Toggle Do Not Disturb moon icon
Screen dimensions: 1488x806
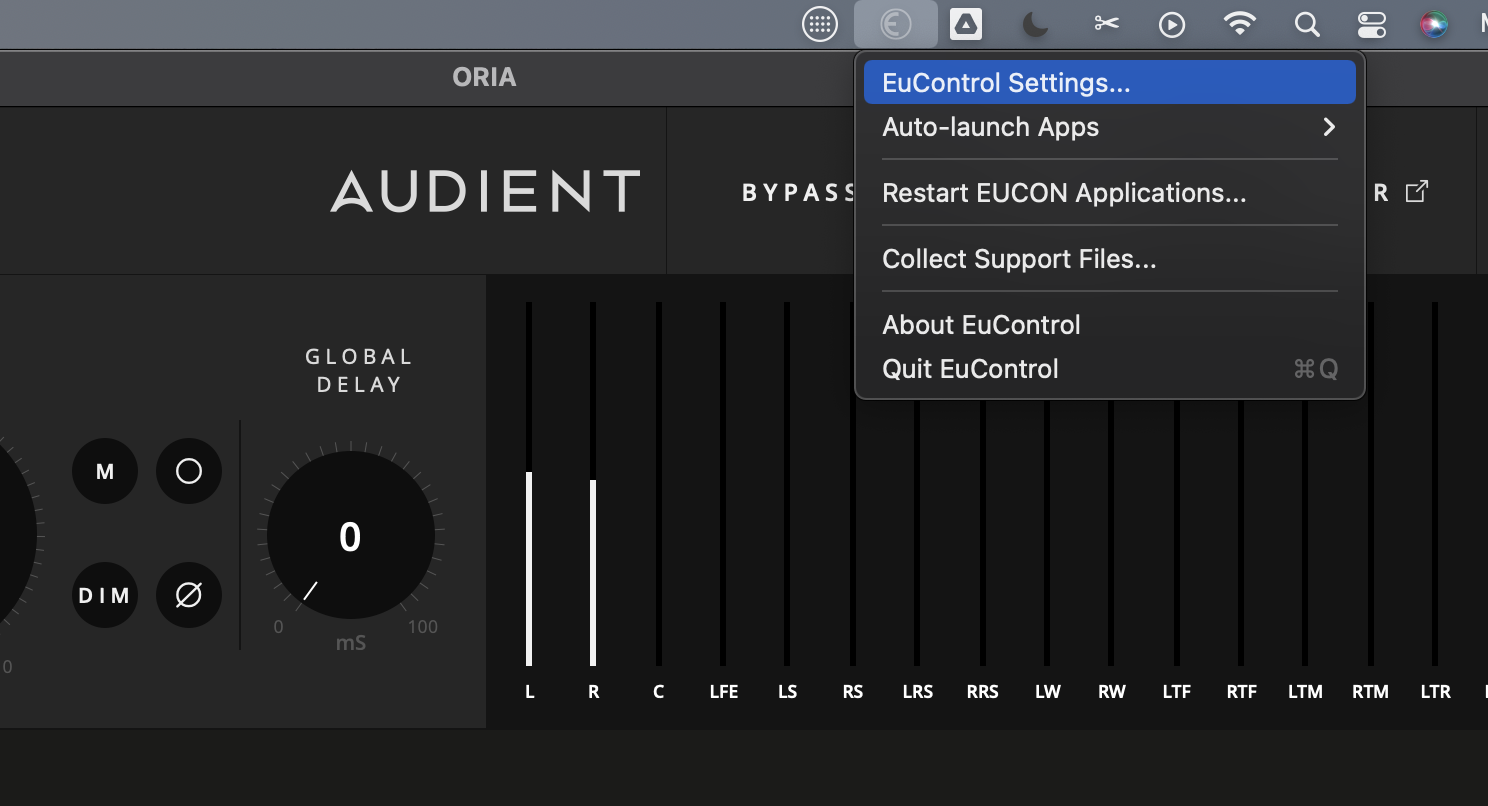[x=1035, y=24]
